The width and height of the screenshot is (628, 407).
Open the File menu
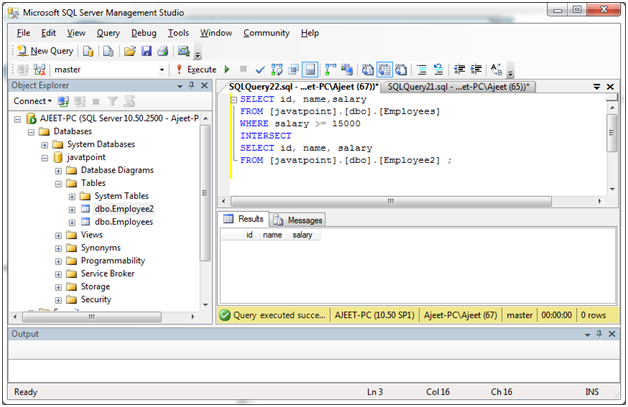[x=23, y=33]
